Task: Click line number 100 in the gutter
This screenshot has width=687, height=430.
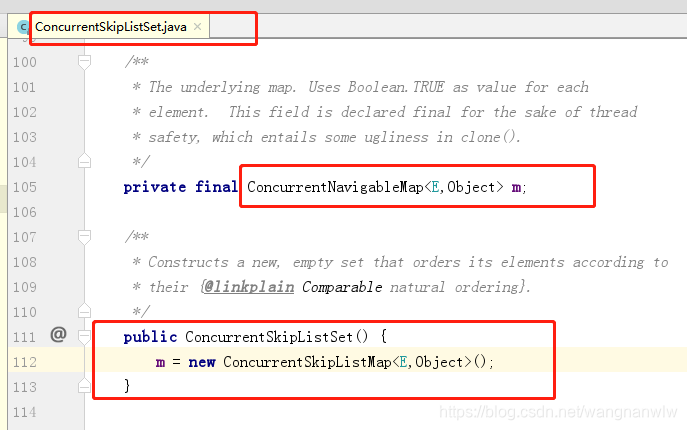Action: click(x=25, y=62)
